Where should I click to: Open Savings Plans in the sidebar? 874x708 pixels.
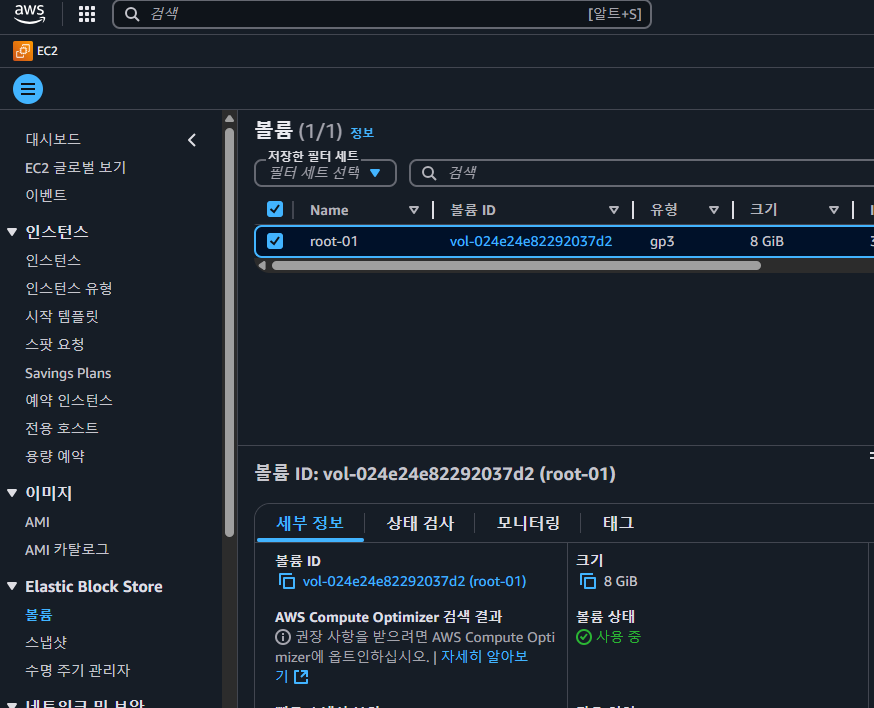tap(68, 373)
